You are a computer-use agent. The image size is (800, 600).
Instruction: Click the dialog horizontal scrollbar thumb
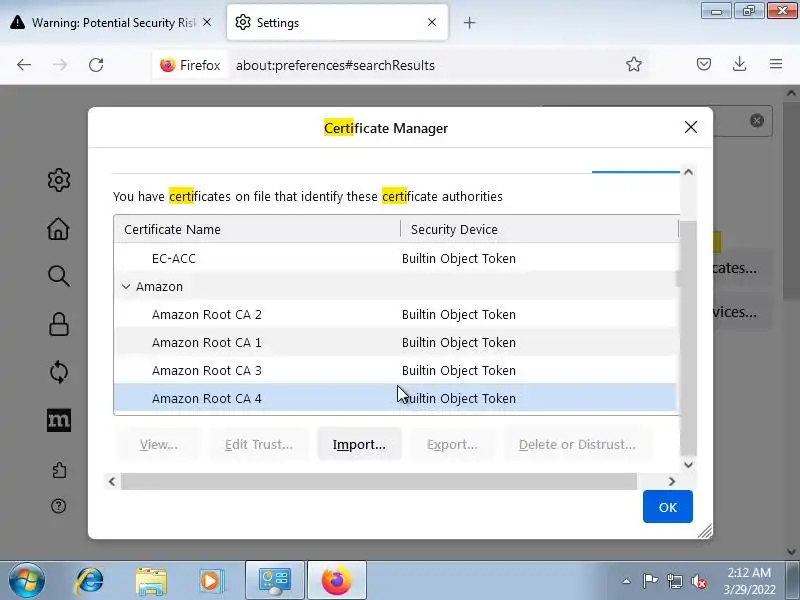(379, 481)
